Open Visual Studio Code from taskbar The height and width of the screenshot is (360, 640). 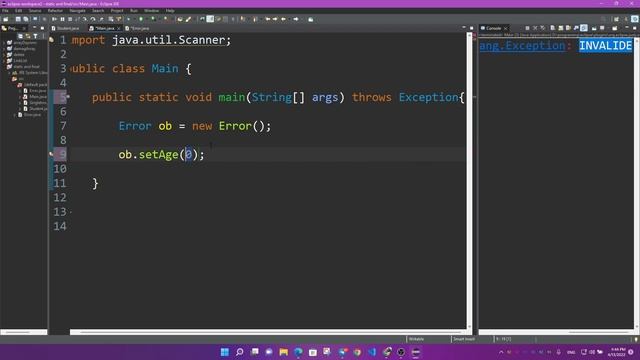click(372, 352)
